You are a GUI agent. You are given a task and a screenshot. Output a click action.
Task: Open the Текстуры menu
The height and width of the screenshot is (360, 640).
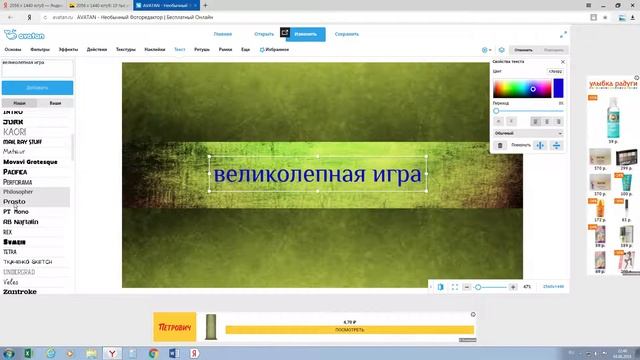(x=126, y=49)
